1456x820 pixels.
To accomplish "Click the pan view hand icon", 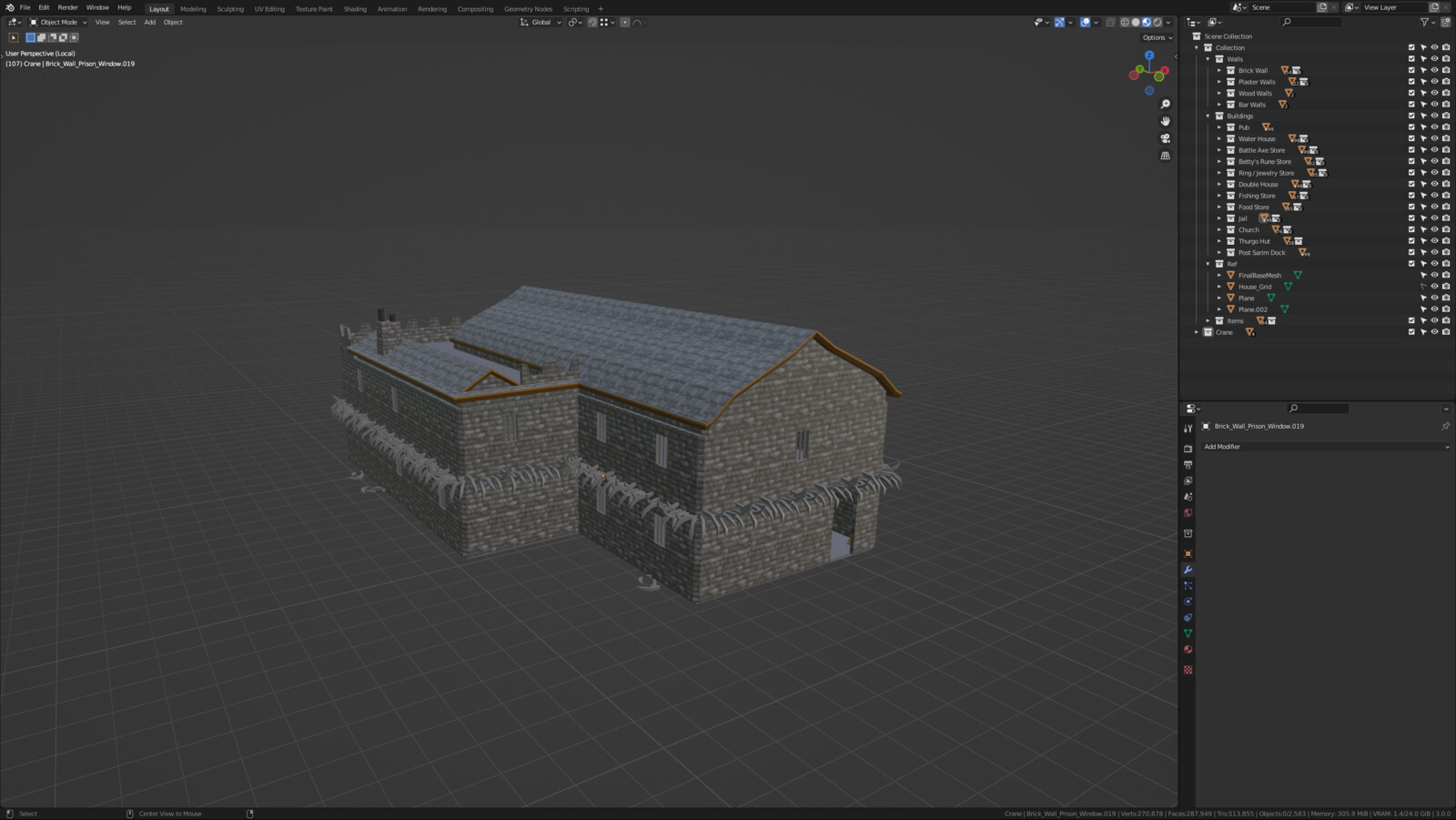I will coord(1165,121).
